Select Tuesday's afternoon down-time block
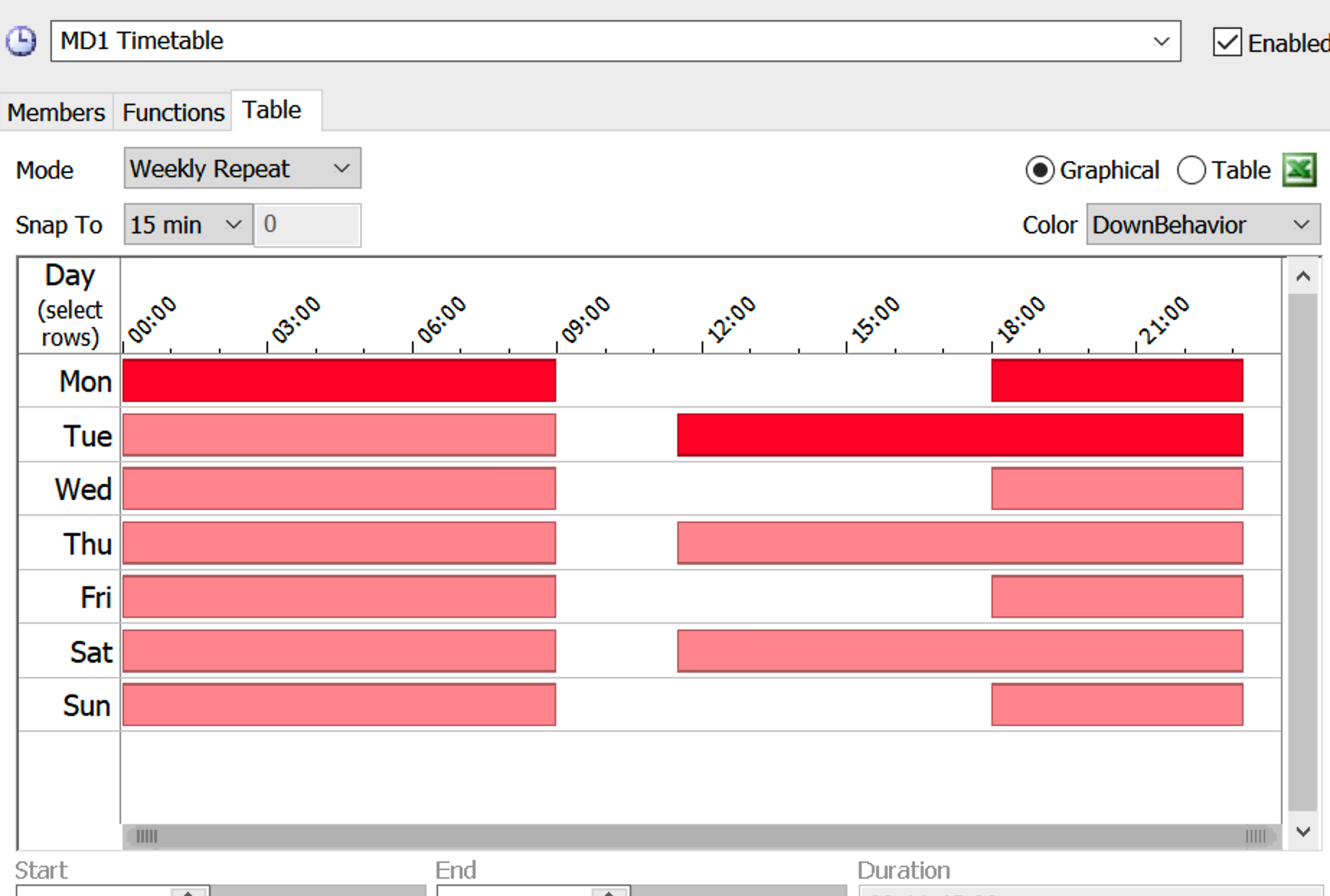The width and height of the screenshot is (1330, 896). [x=960, y=435]
